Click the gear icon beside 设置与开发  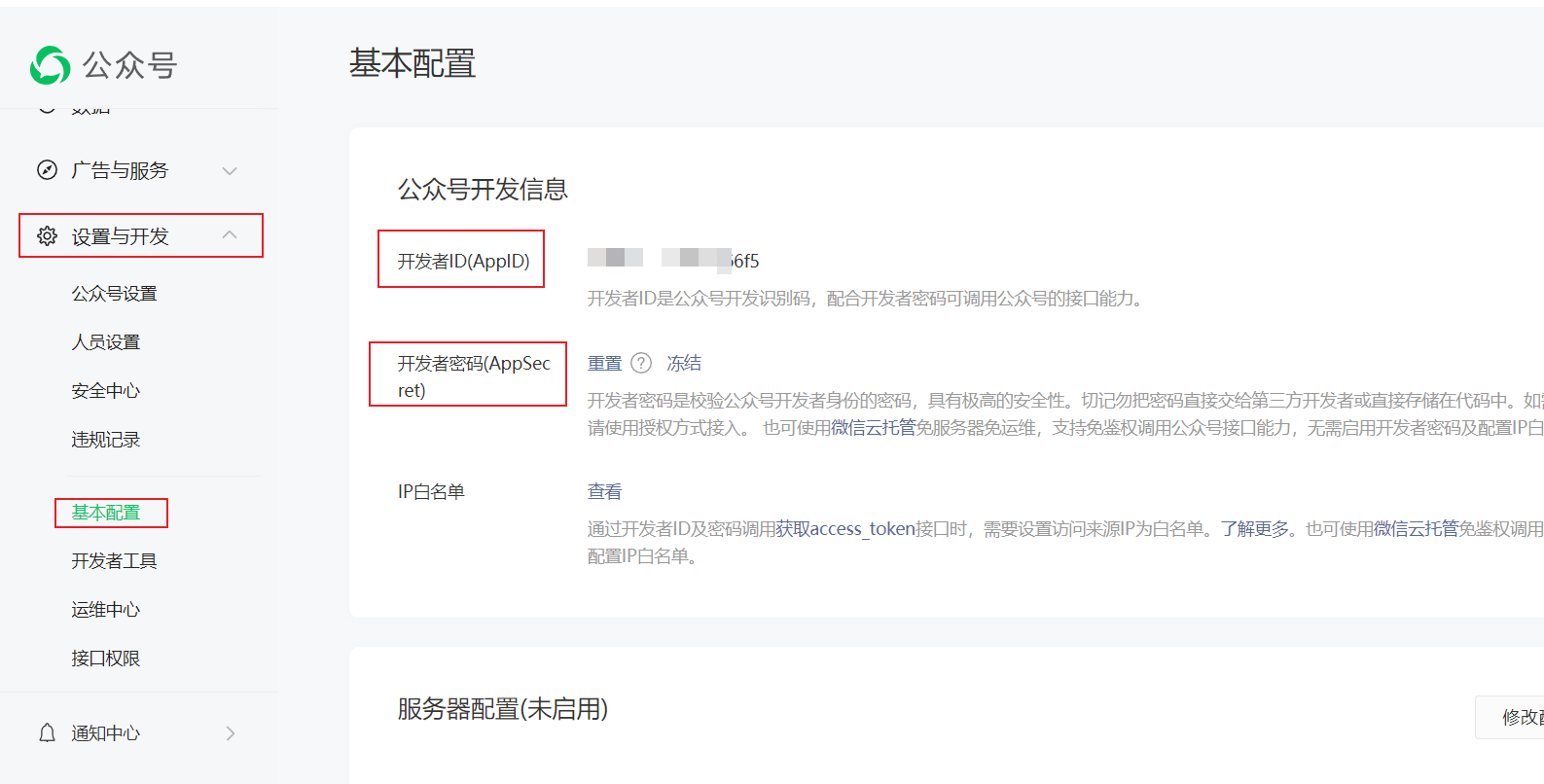click(x=47, y=236)
